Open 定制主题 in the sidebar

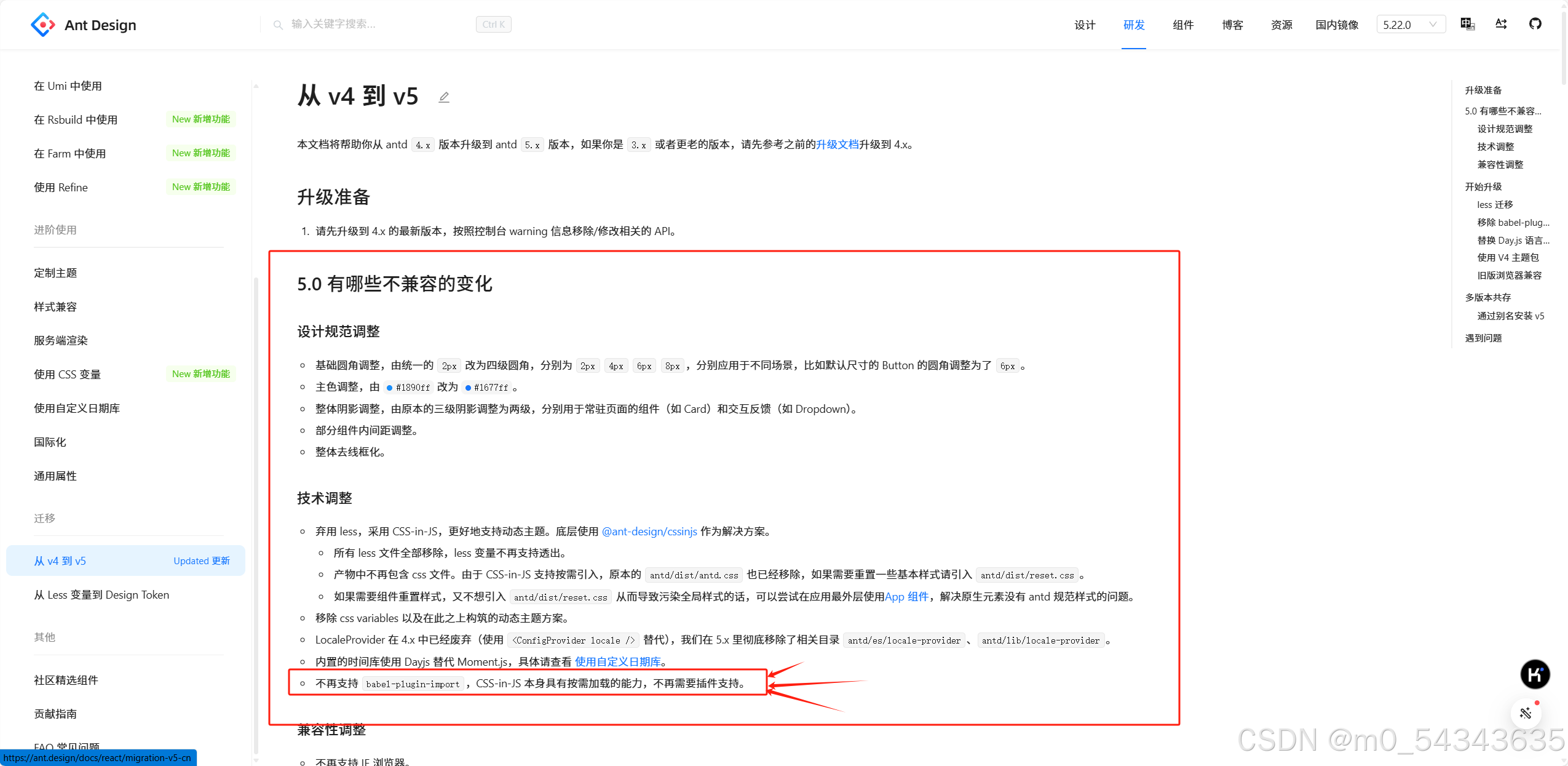(55, 273)
